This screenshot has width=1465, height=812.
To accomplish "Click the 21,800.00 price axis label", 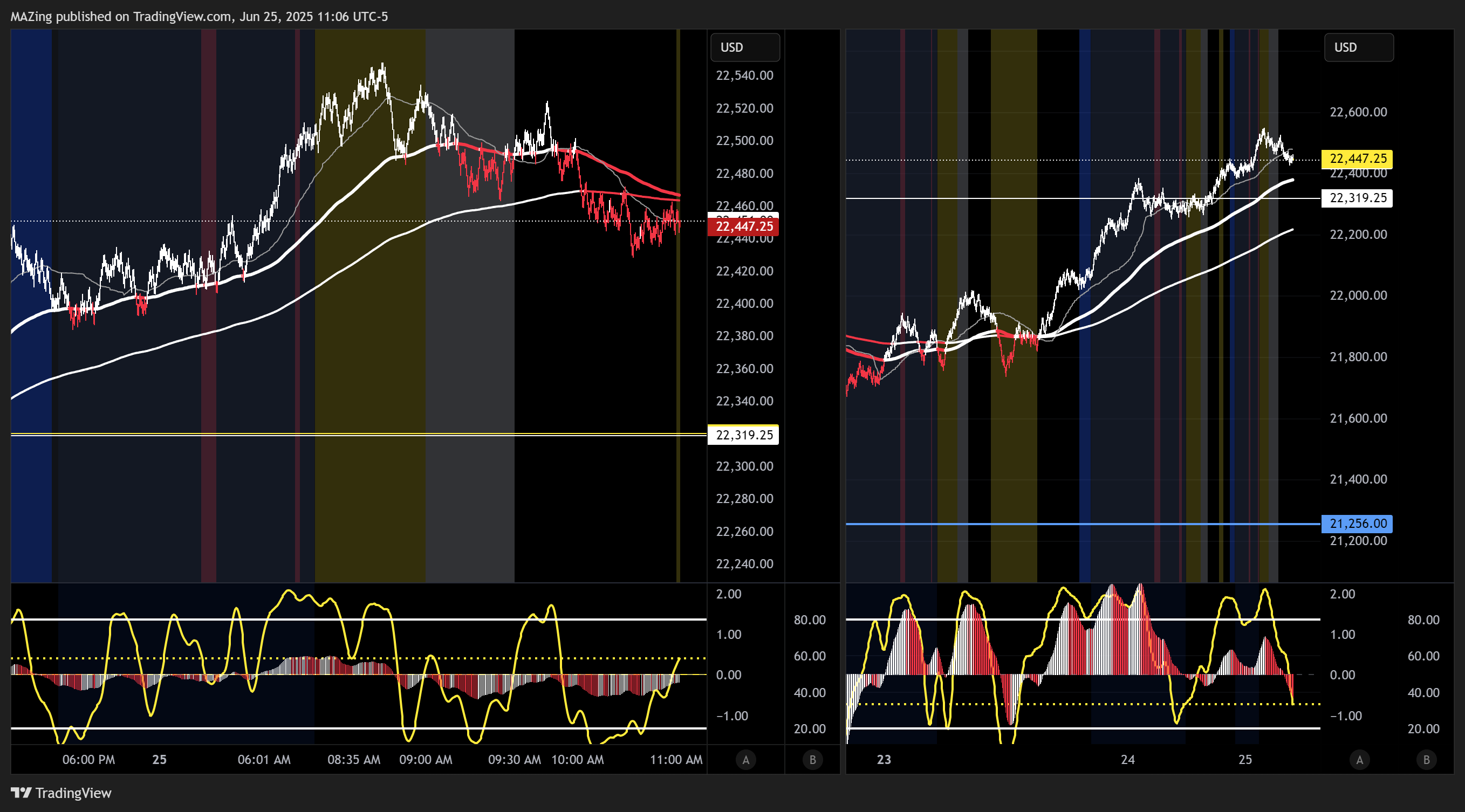I will coord(1358,357).
